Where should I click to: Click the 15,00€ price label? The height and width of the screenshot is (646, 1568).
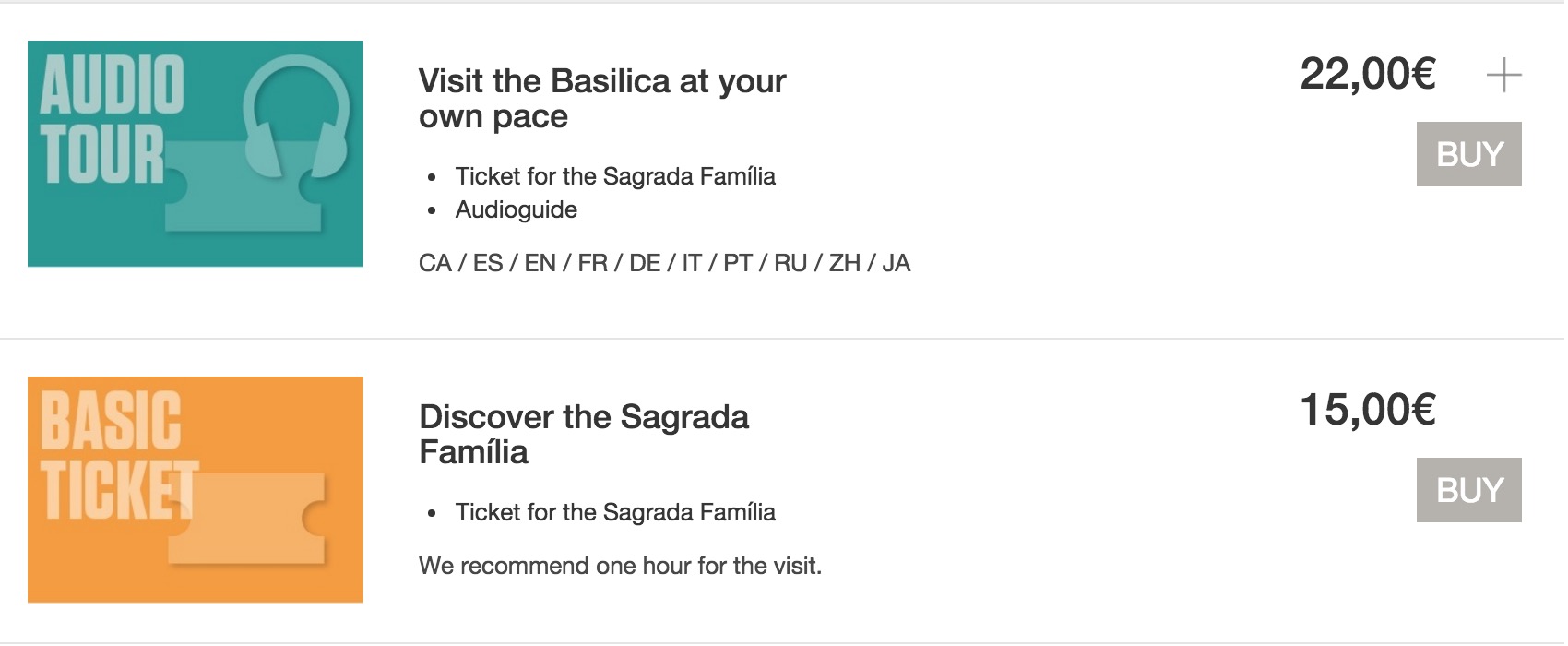[1367, 411]
